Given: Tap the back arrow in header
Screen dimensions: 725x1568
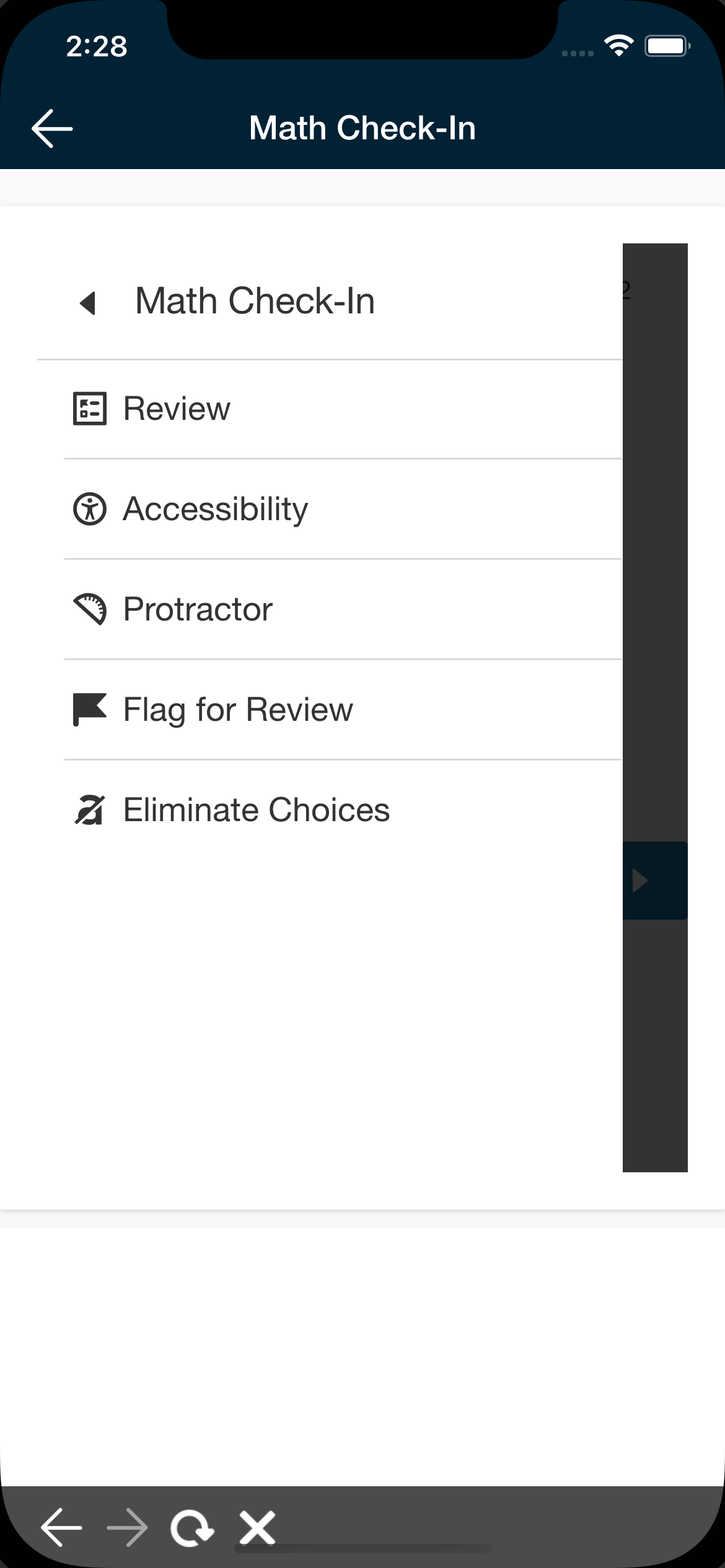Looking at the screenshot, I should click(x=52, y=129).
